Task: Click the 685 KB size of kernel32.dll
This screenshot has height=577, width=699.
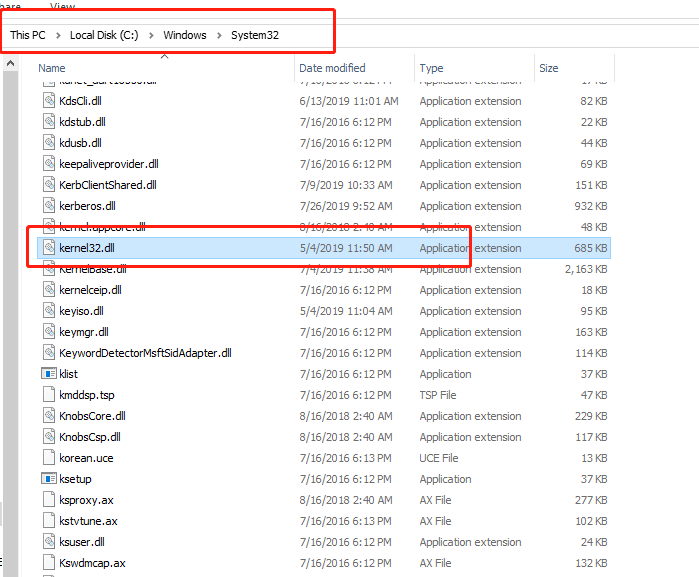Action: 591,248
